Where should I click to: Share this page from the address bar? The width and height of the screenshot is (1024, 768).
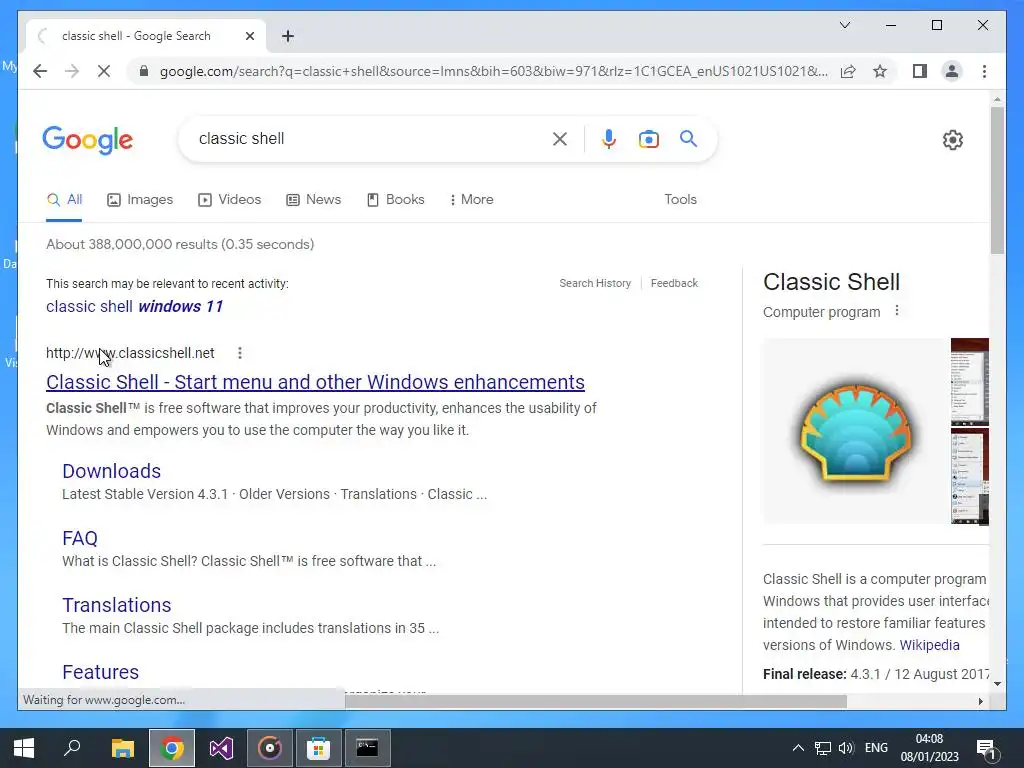[x=848, y=71]
